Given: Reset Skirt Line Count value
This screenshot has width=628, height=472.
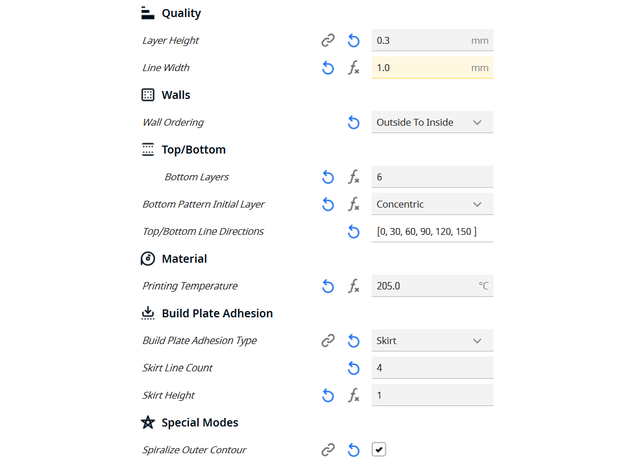Looking at the screenshot, I should [x=353, y=368].
